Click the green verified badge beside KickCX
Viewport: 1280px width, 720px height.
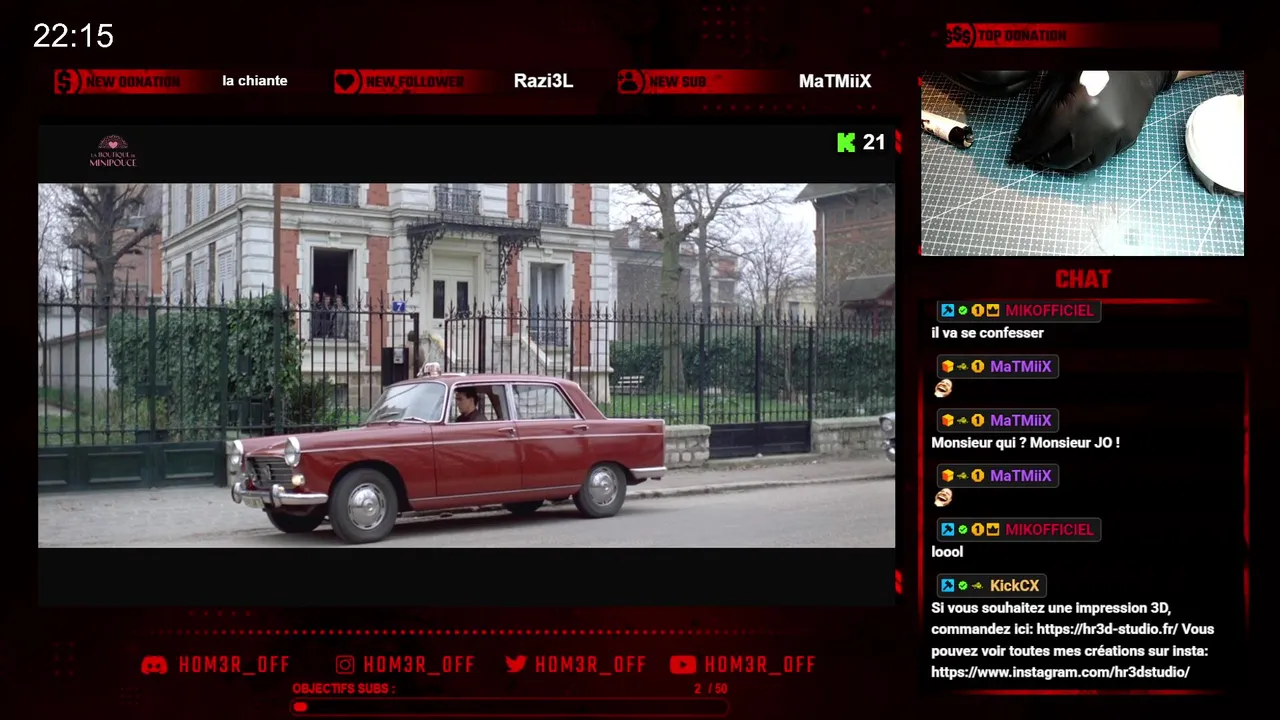pos(962,586)
